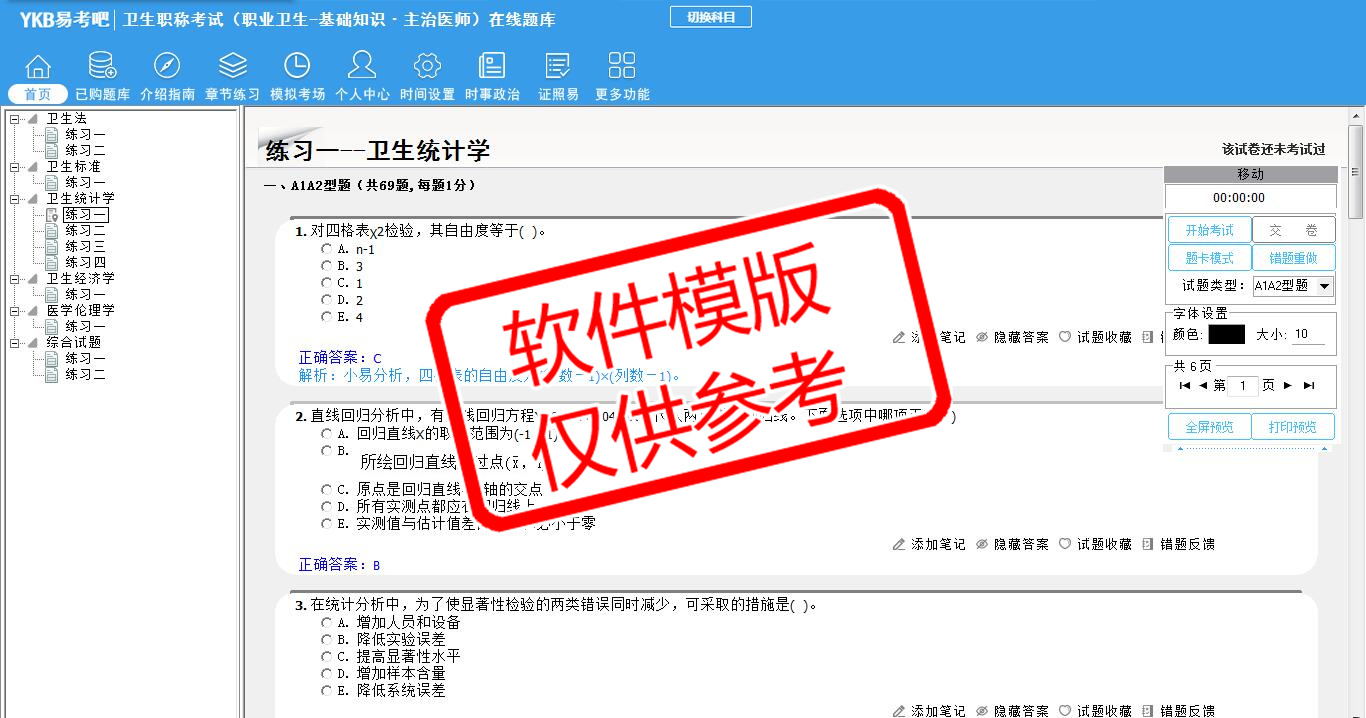
Task: Click the 更多功能 grid icon
Action: tap(622, 67)
